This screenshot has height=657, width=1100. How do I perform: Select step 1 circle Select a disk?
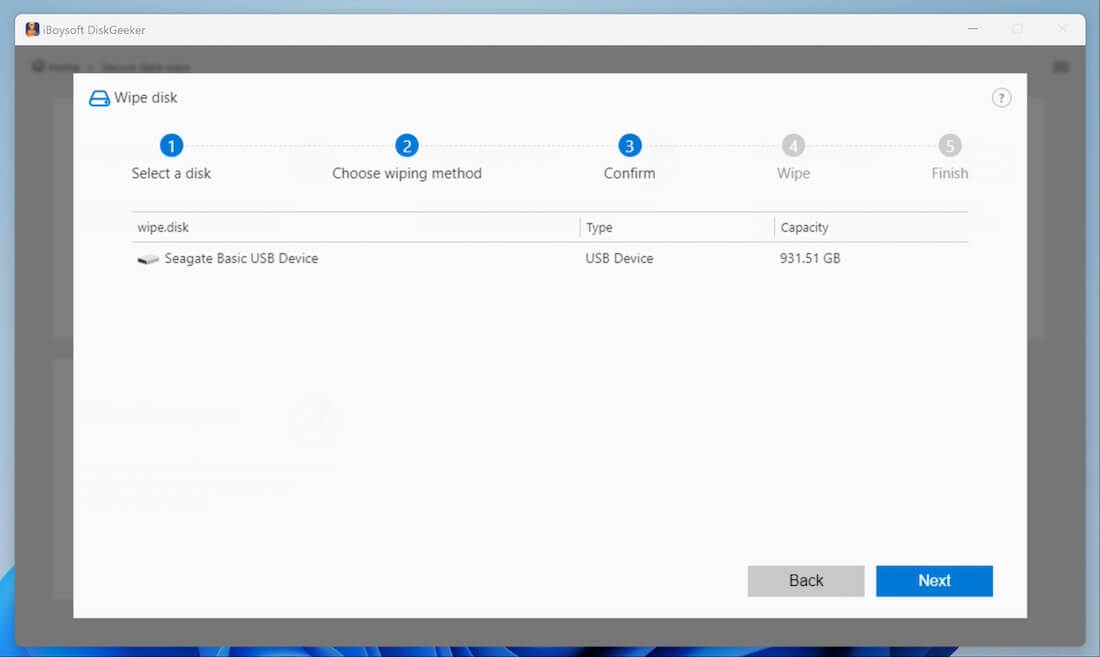pos(171,146)
